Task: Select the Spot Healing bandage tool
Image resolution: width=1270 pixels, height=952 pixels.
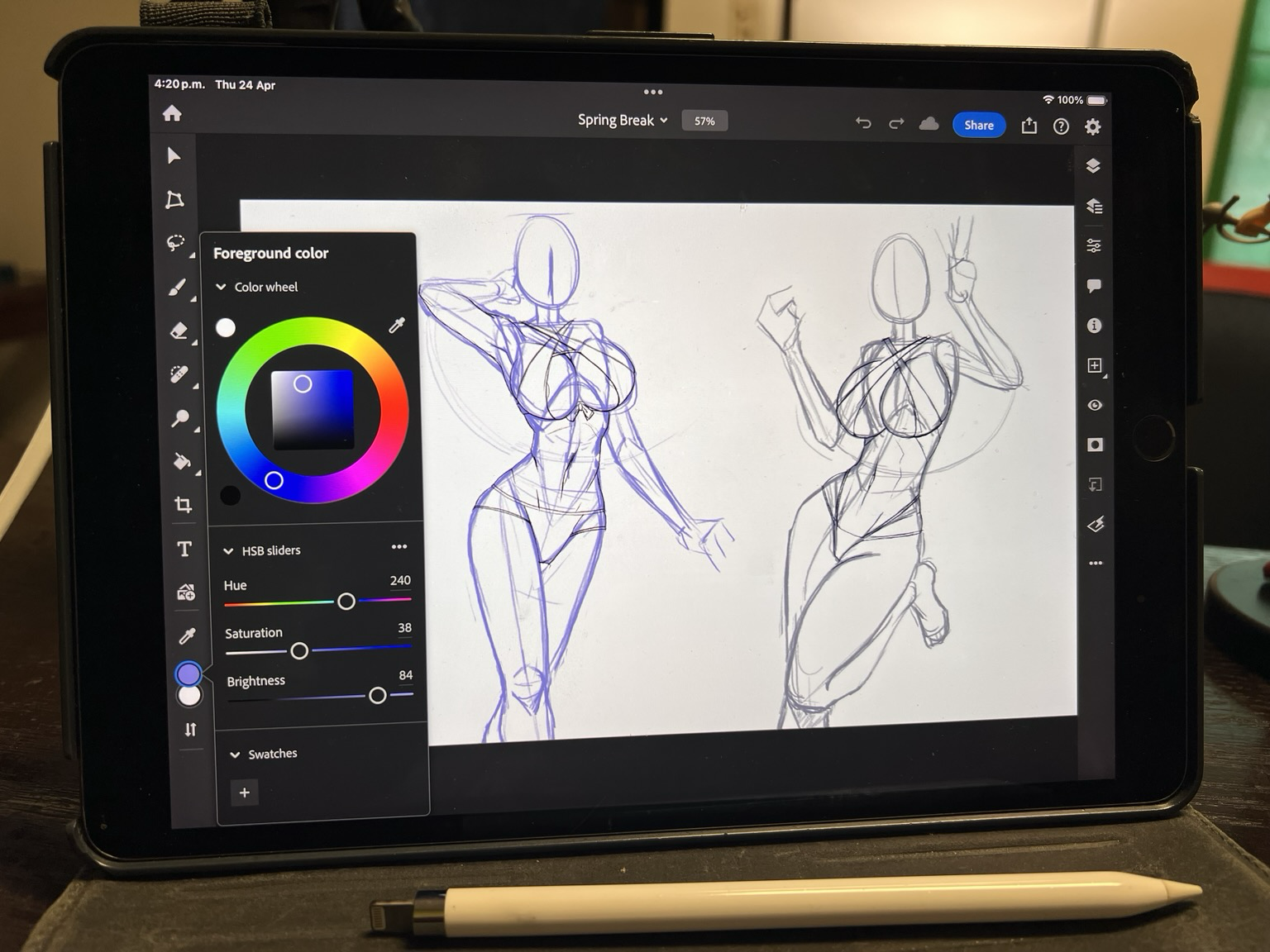Action: [179, 374]
